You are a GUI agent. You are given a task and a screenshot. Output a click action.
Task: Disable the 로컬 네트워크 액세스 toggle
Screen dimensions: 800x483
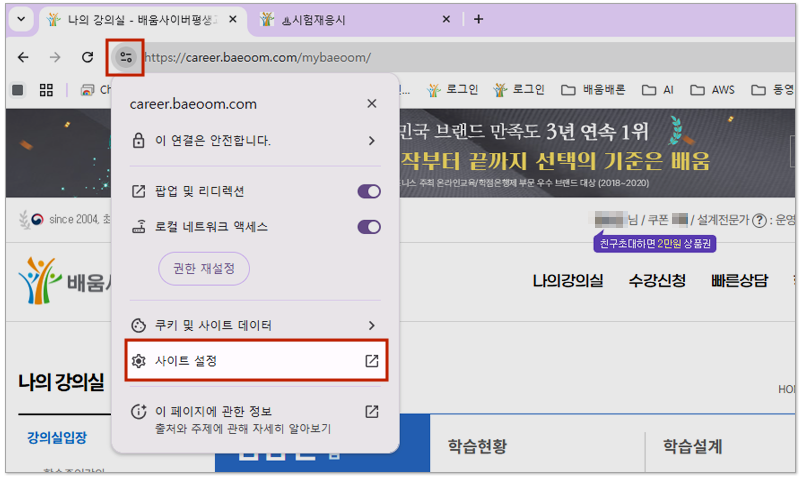pos(369,227)
